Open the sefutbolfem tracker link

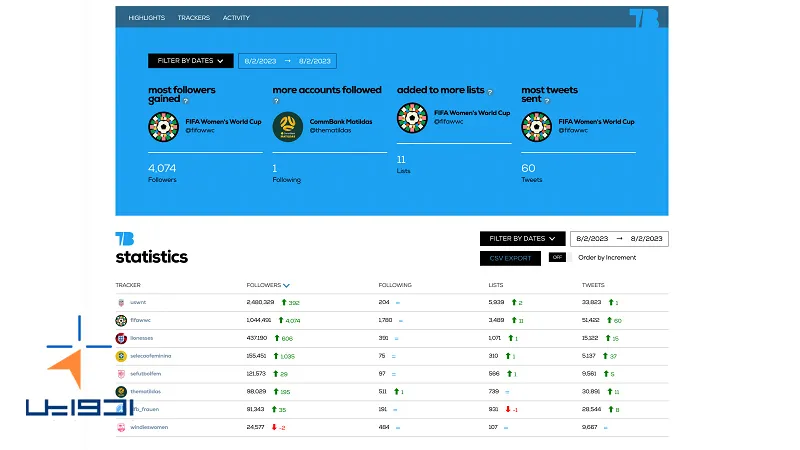pyautogui.click(x=145, y=373)
